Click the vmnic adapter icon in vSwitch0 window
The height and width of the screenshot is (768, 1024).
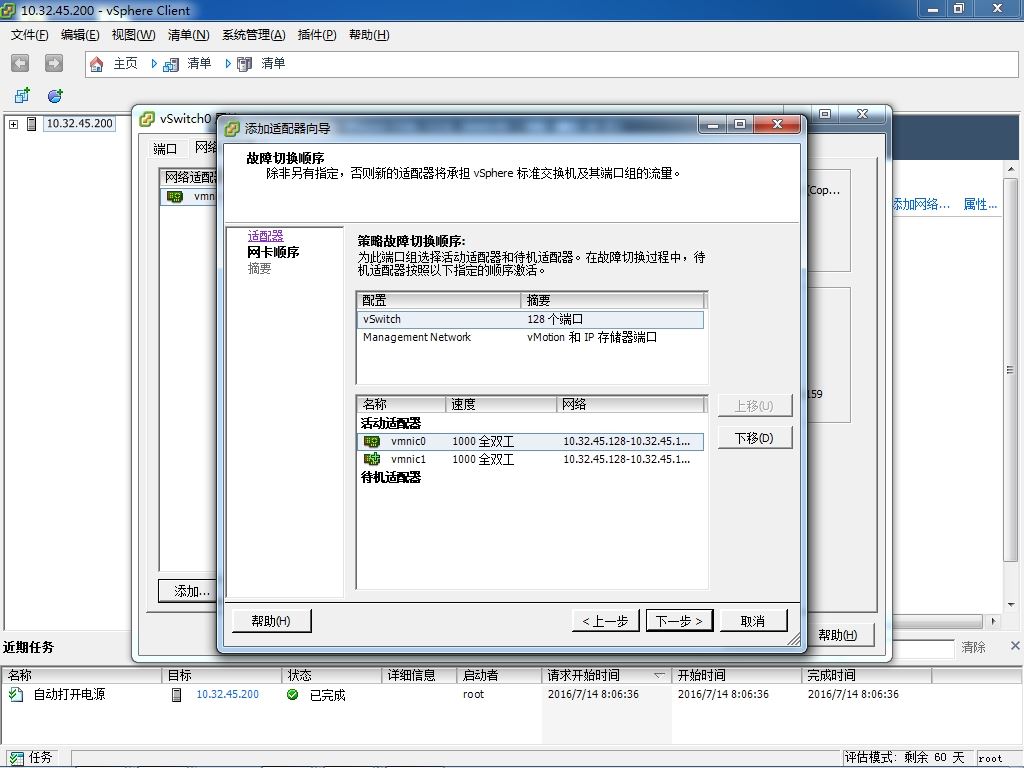tap(175, 196)
